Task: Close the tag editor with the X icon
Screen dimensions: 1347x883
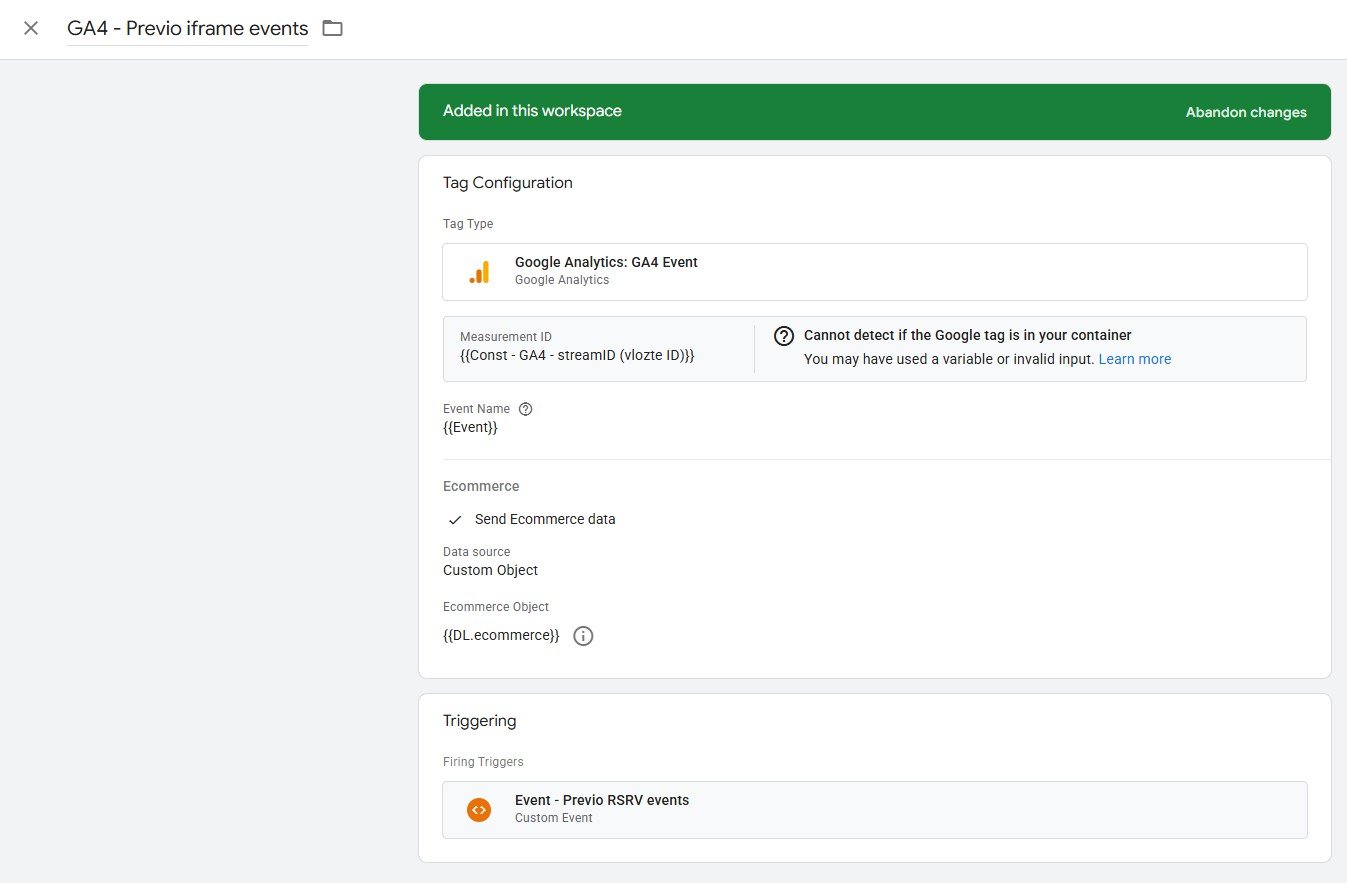Action: point(31,28)
